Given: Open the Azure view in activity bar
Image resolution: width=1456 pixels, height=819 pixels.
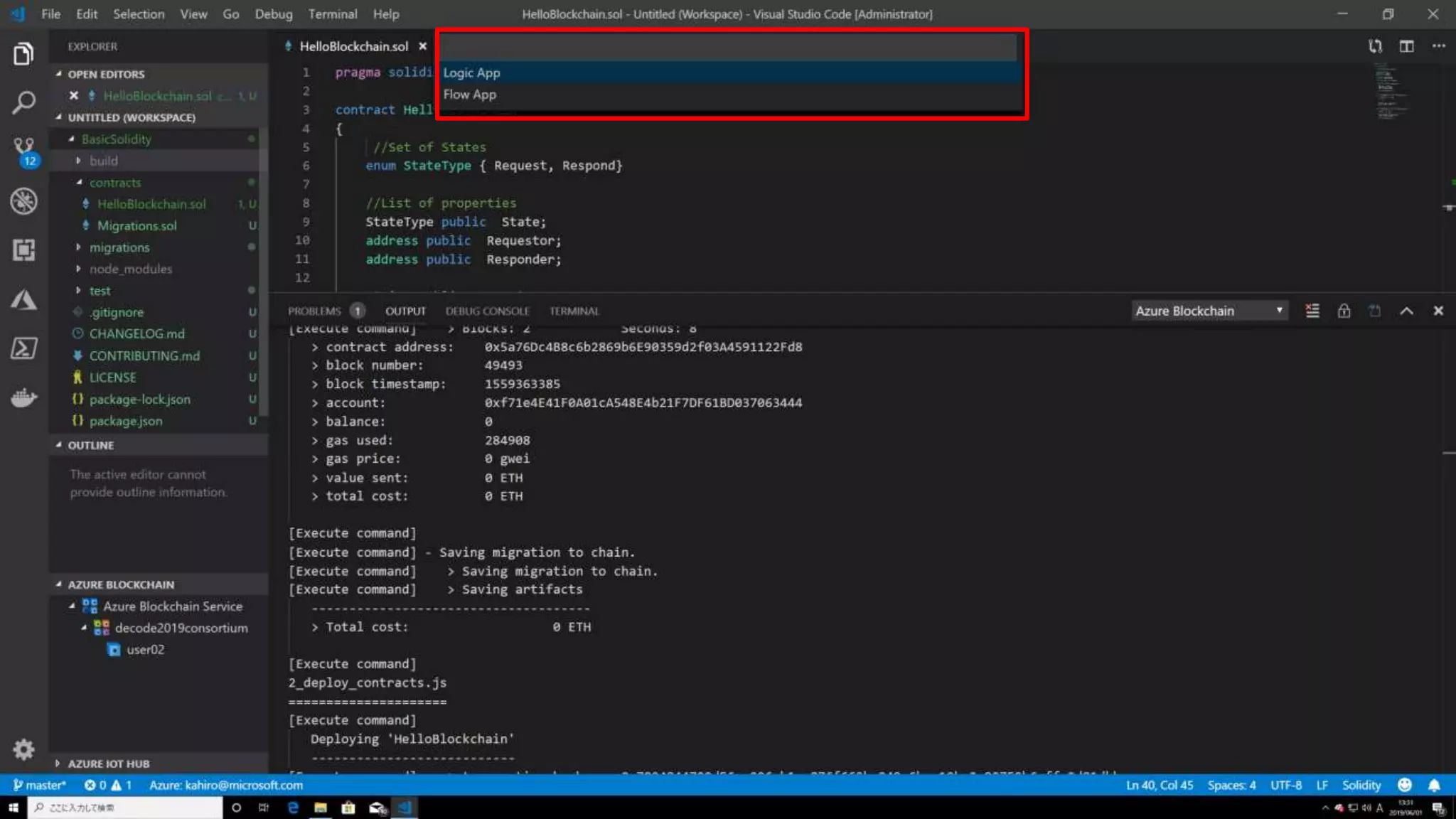Looking at the screenshot, I should pyautogui.click(x=23, y=299).
